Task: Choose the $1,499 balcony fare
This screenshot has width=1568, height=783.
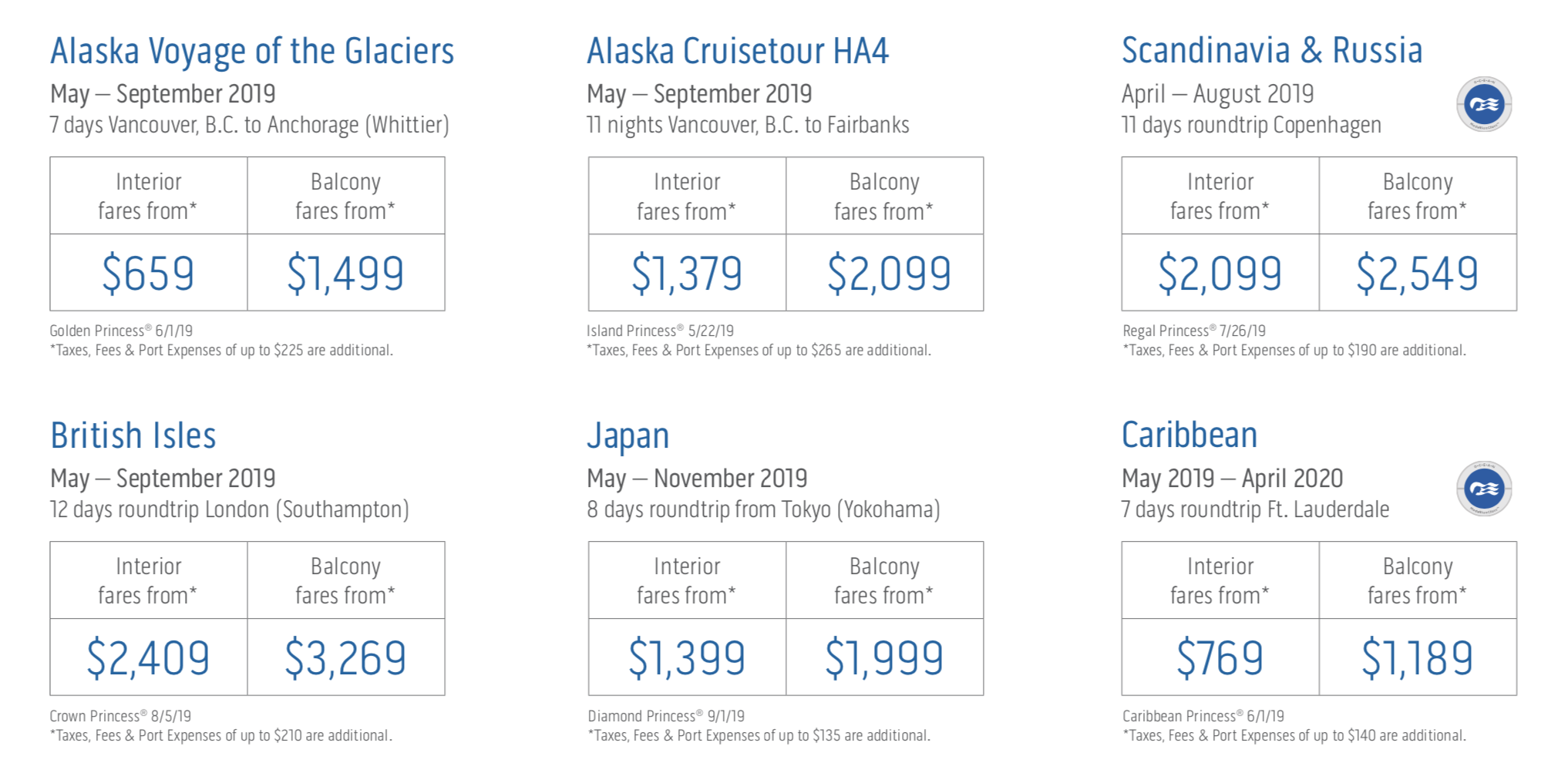Action: coord(345,274)
